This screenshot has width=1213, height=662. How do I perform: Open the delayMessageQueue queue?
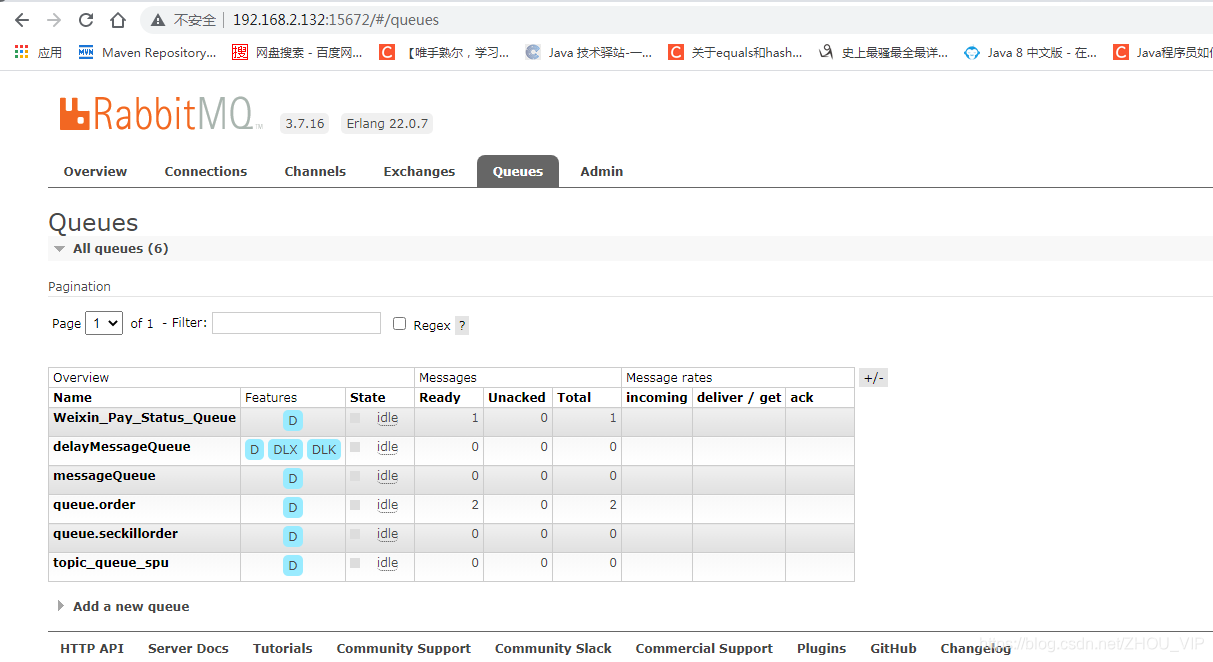(122, 447)
